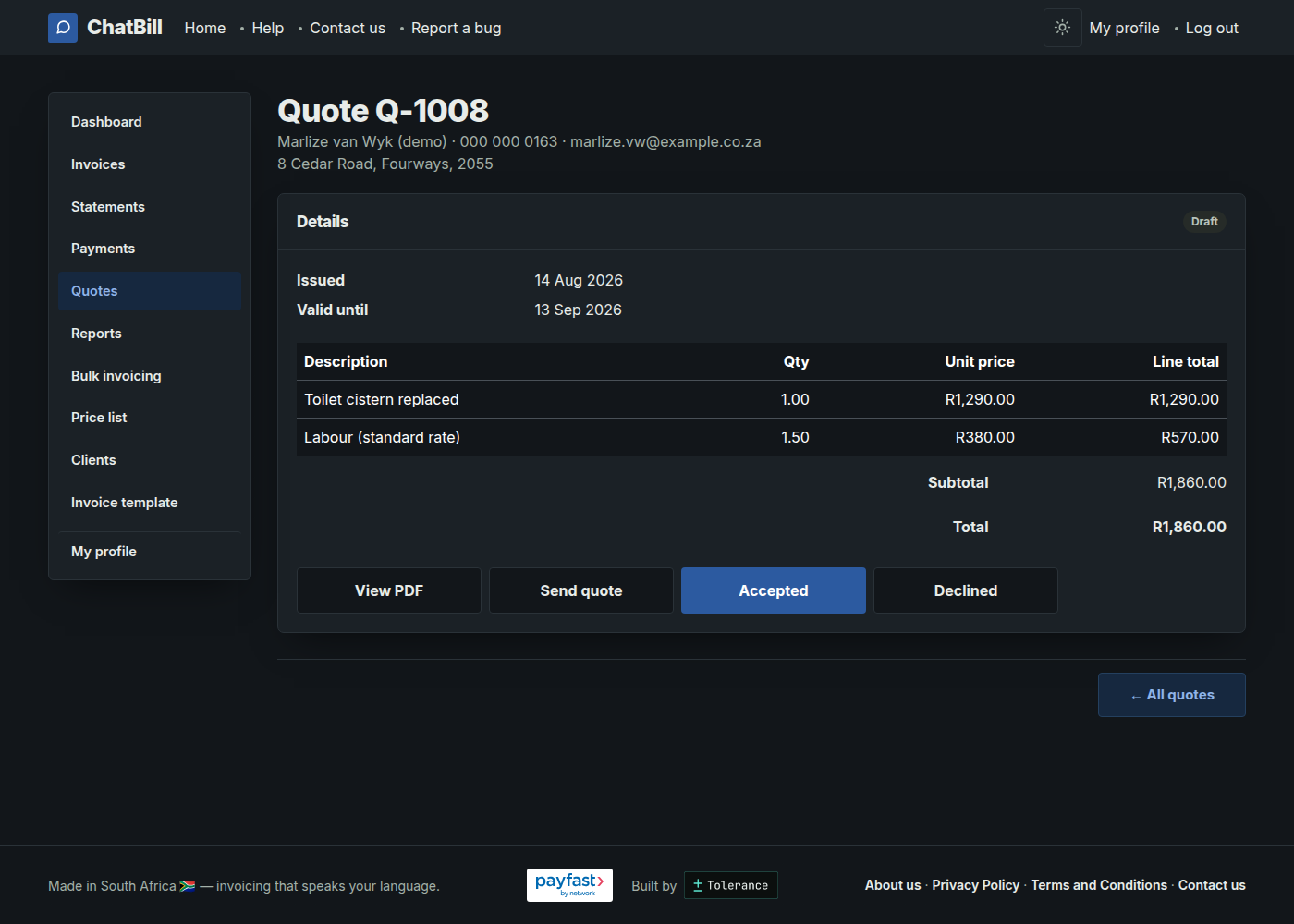Open Bulk invoicing page

point(150,376)
